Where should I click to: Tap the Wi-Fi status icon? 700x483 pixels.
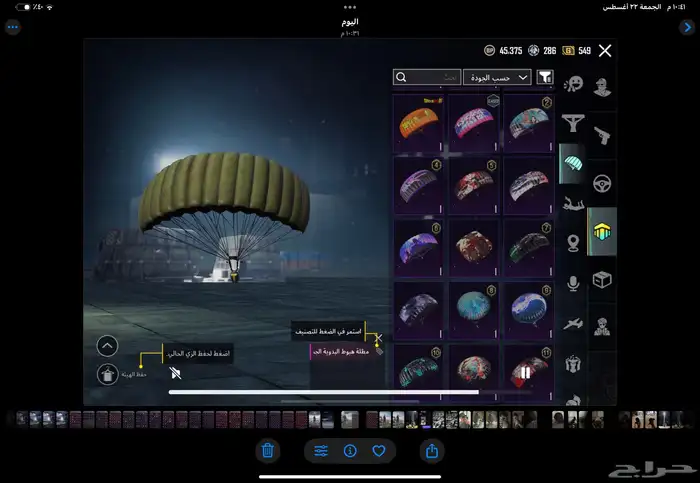tap(50, 7)
